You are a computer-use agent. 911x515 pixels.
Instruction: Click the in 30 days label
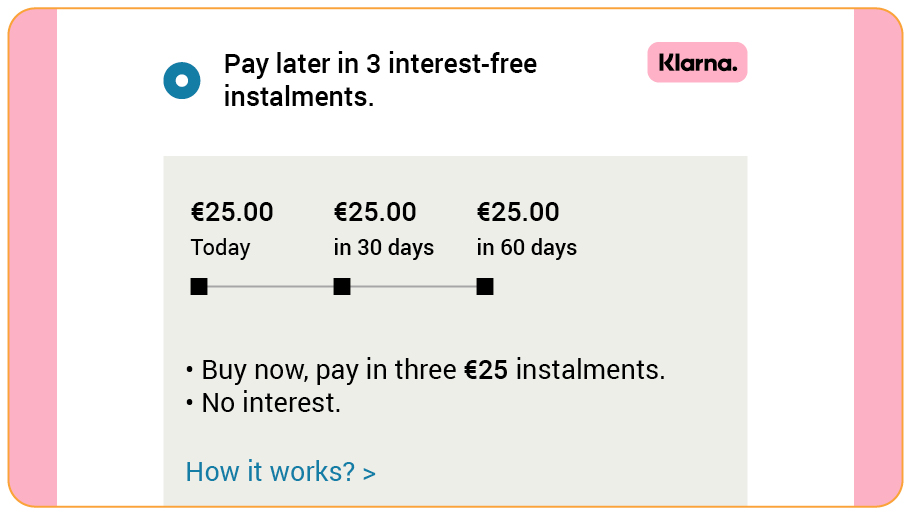pyautogui.click(x=383, y=248)
